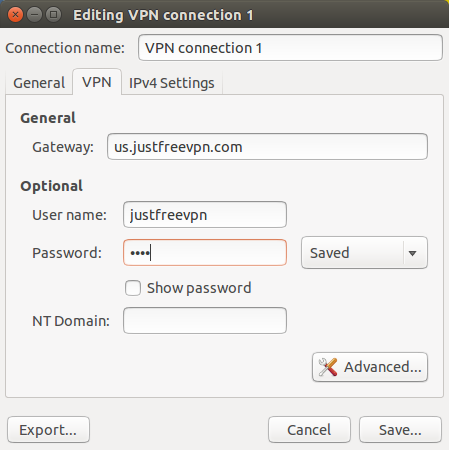Enable the Show password checkbox
The height and width of the screenshot is (450, 449).
pos(133,288)
